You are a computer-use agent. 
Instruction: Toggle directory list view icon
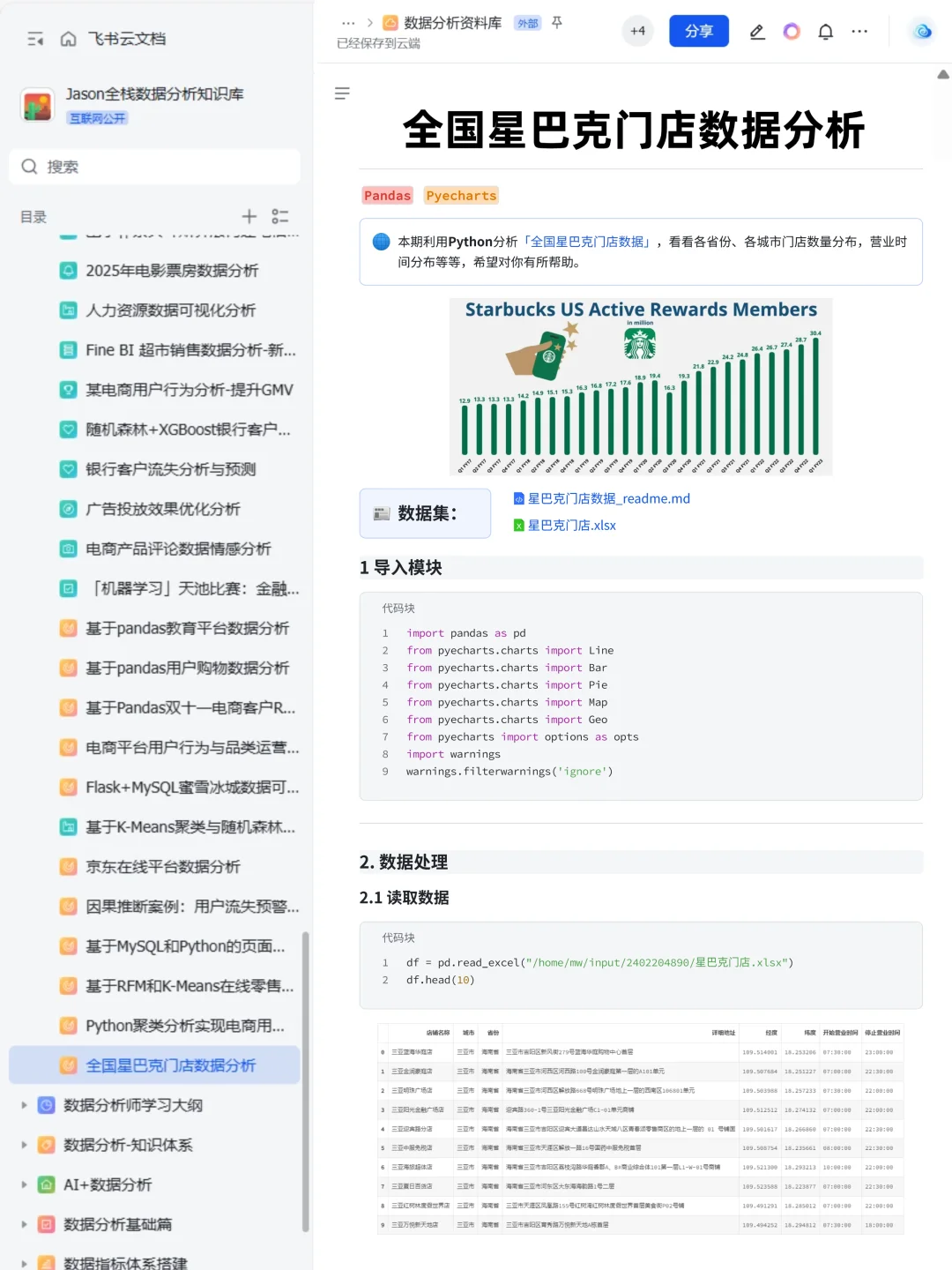280,216
